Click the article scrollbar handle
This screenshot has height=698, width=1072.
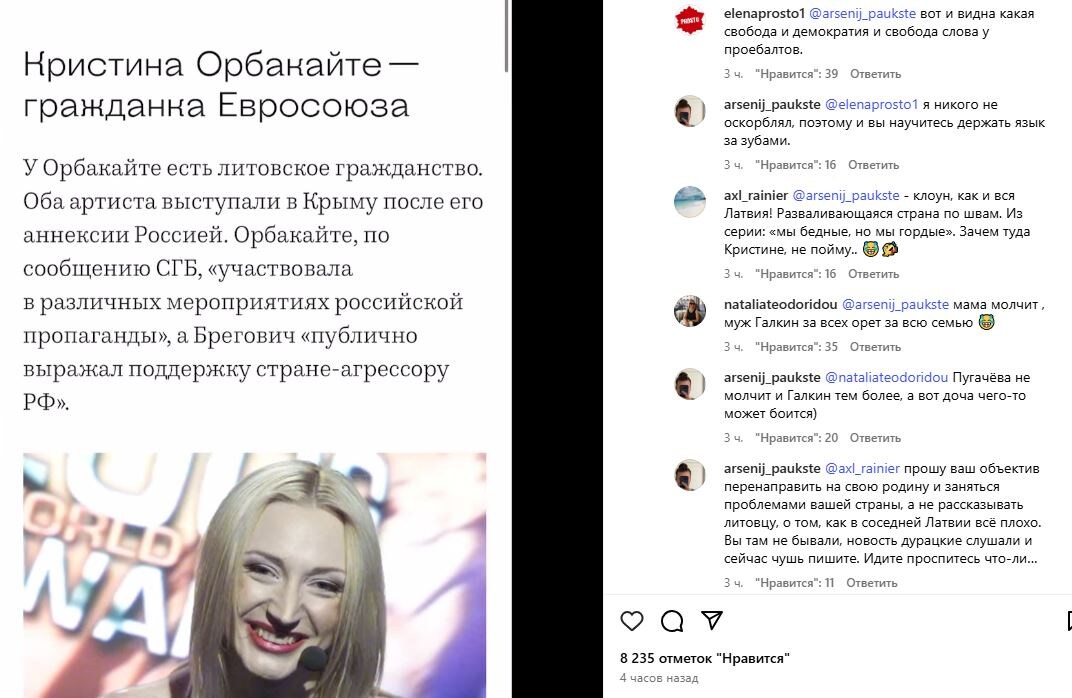tap(507, 36)
